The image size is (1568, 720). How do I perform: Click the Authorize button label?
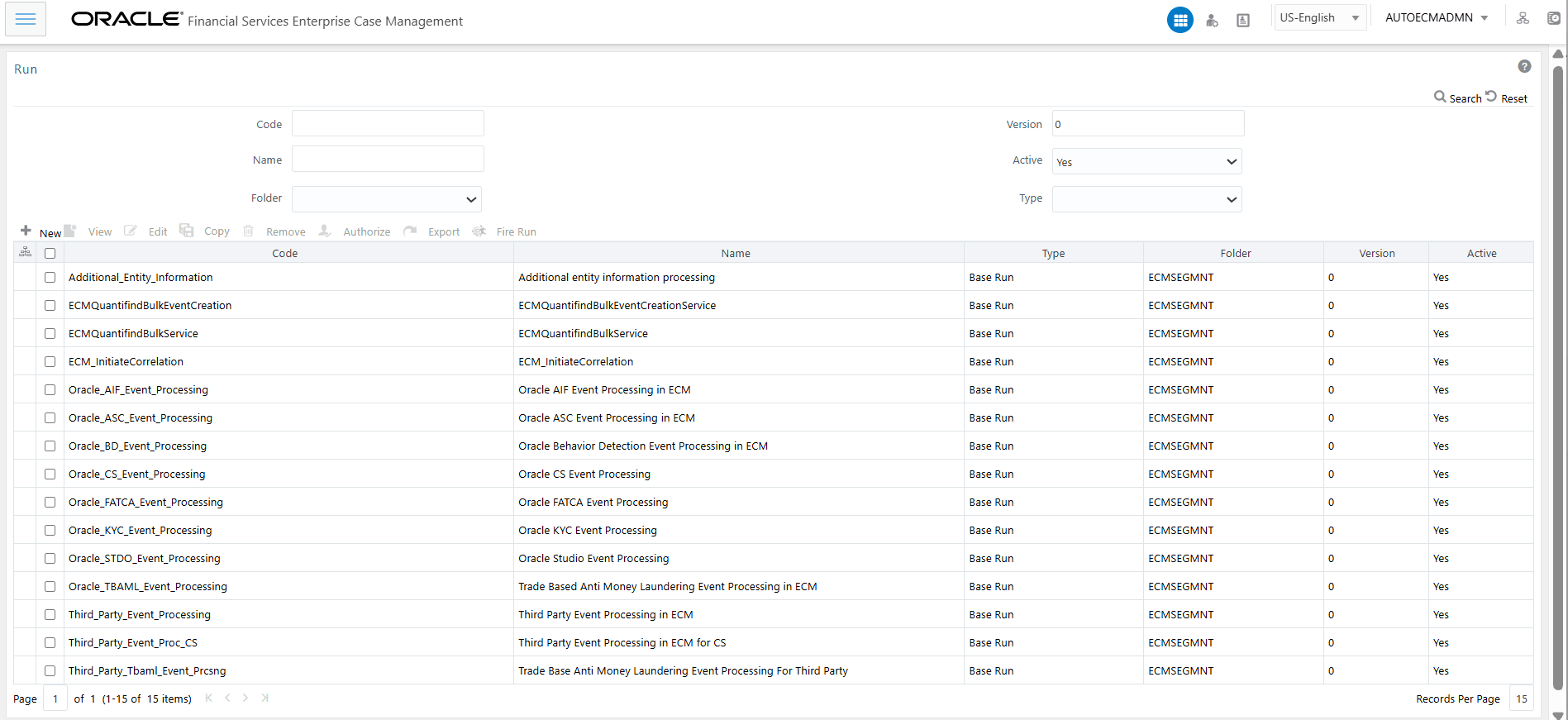[367, 232]
